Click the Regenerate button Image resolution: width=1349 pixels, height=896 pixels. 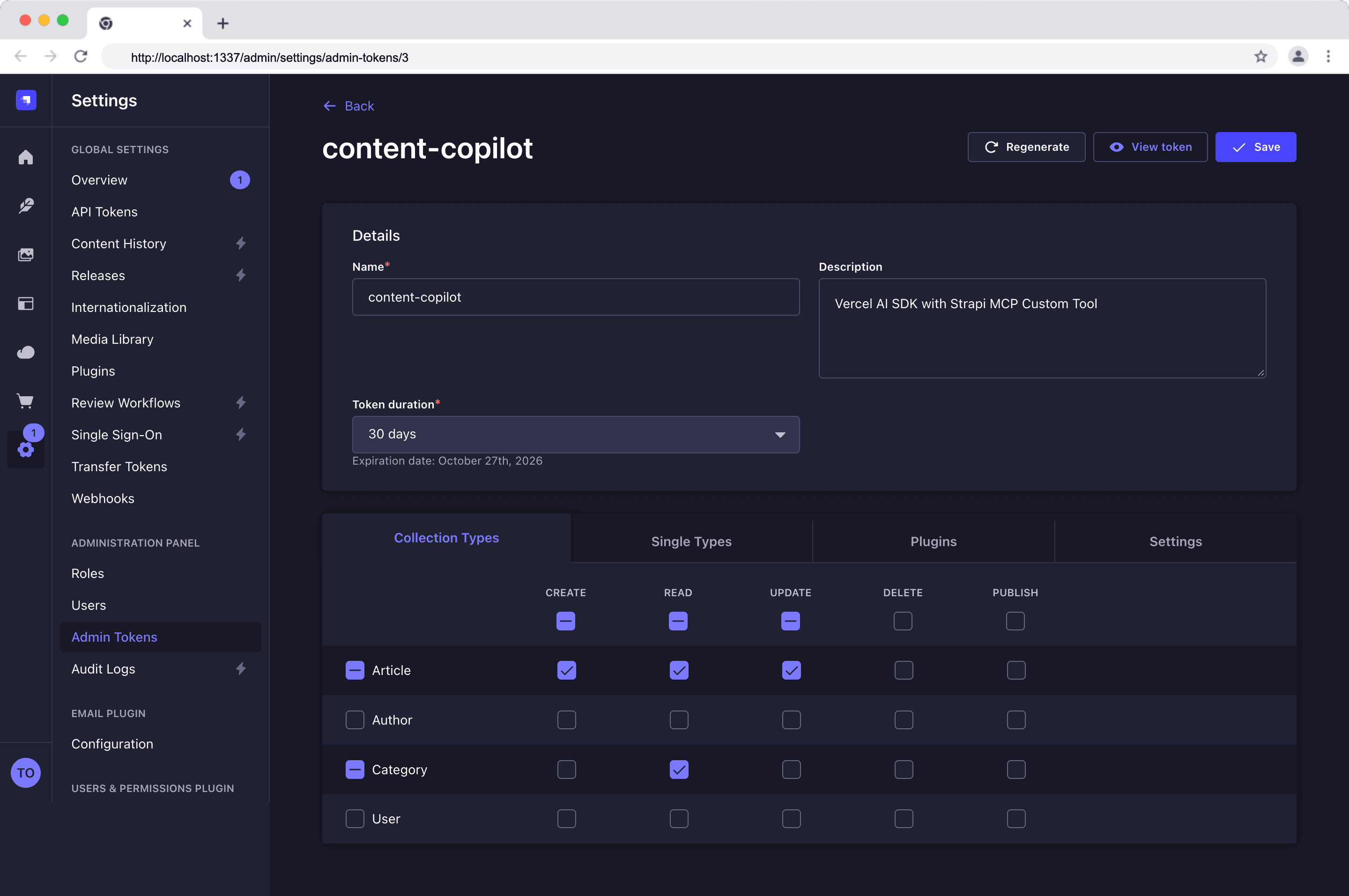[x=1026, y=147]
